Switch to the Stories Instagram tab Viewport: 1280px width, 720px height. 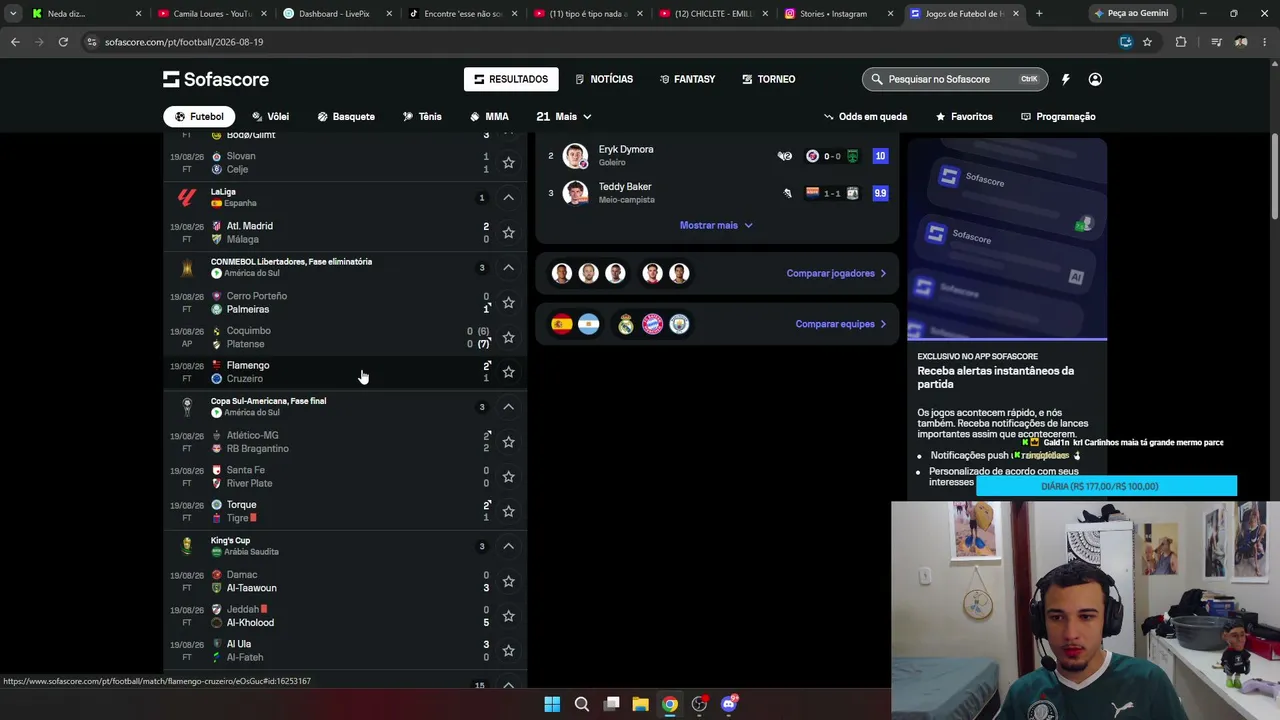click(x=838, y=14)
